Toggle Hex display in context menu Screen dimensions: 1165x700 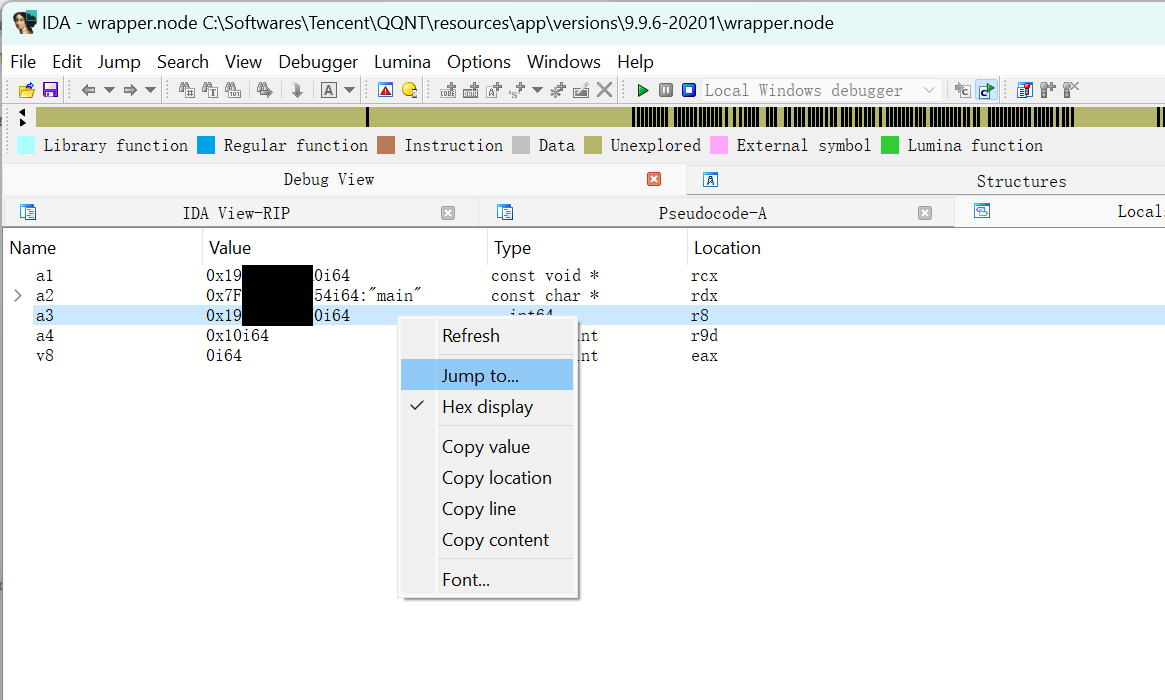pos(487,407)
